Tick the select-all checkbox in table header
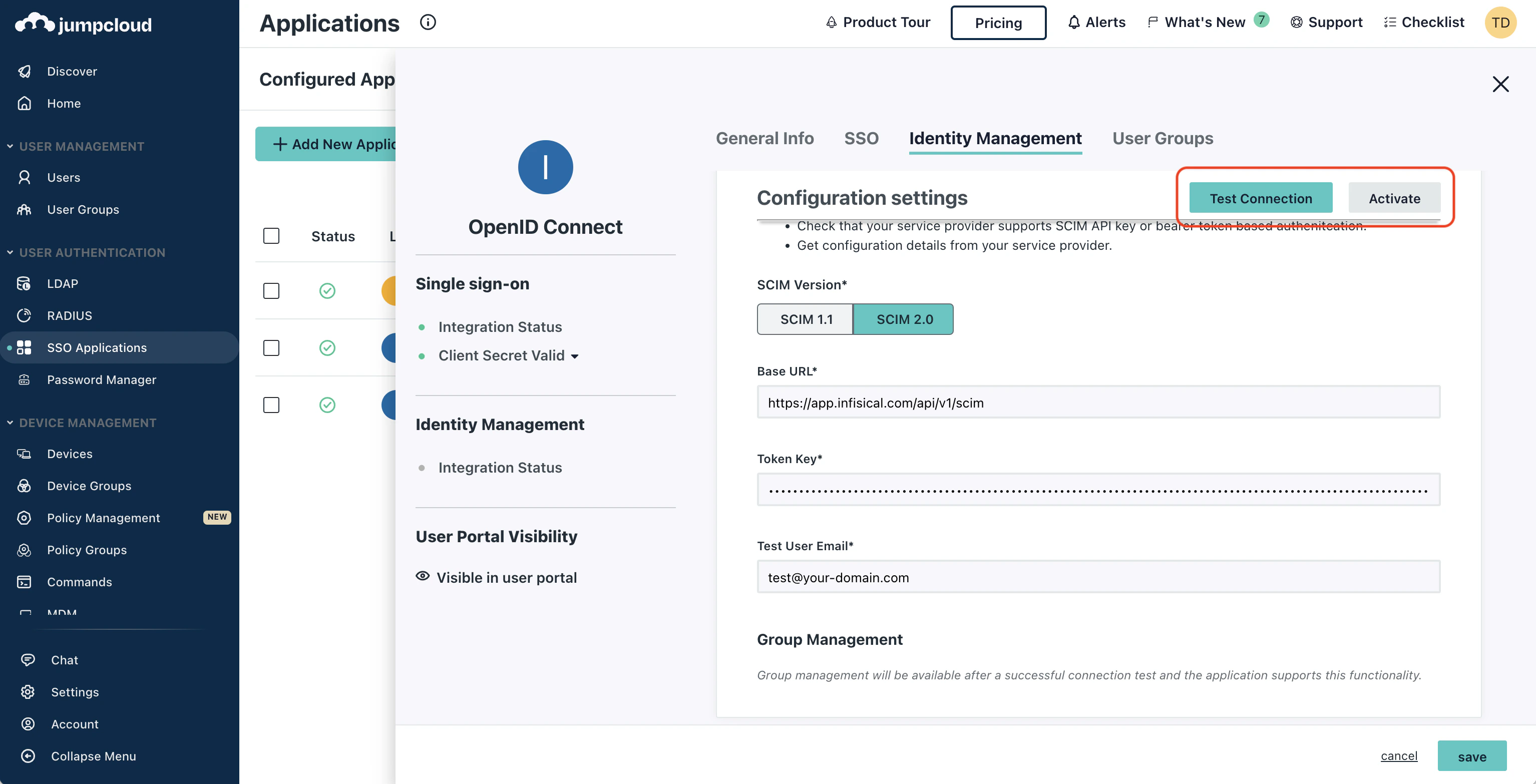Screen dimensions: 1536x784 (x=271, y=236)
